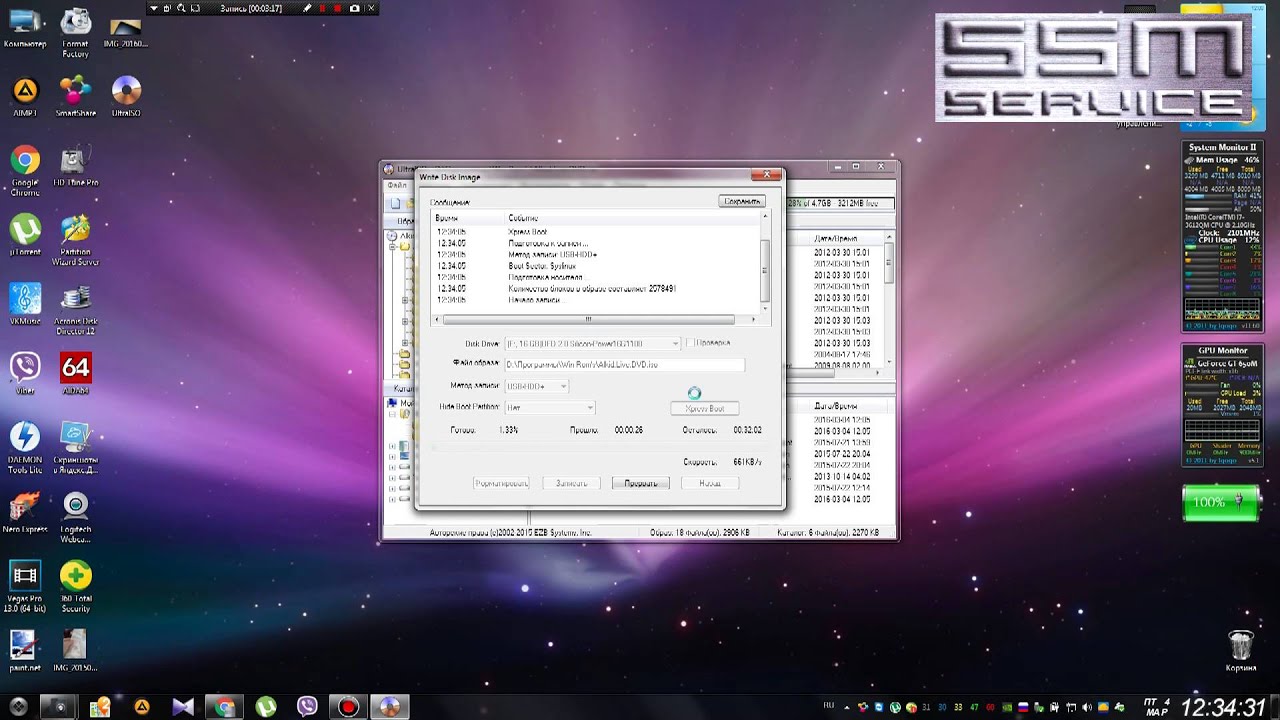Launch AIMP3 desktop shortcut
1280x720 pixels.
25,97
